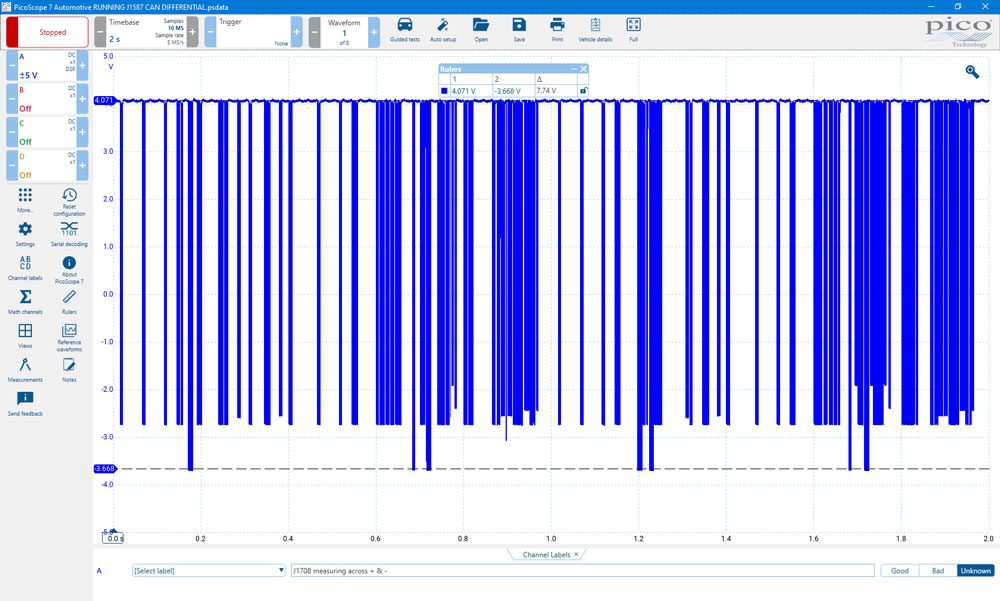Decrease channel A input range
Image resolution: width=1000 pixels, height=601 pixels.
(12, 66)
